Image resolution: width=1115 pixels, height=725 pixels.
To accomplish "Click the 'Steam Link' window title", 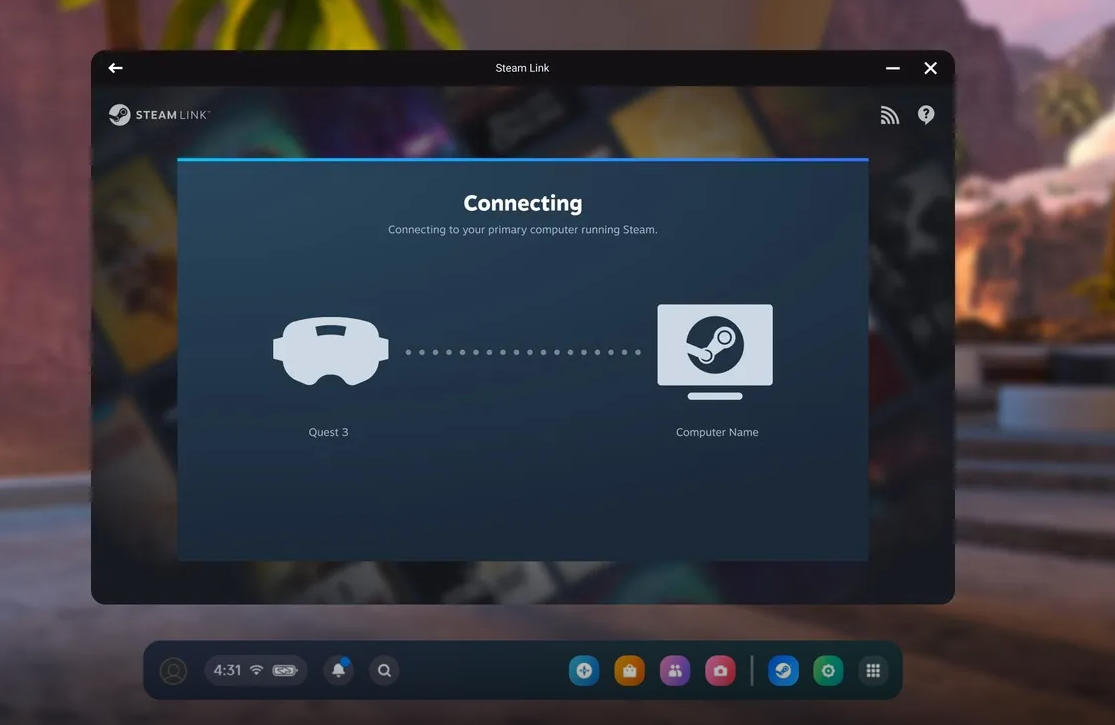I will [x=523, y=68].
